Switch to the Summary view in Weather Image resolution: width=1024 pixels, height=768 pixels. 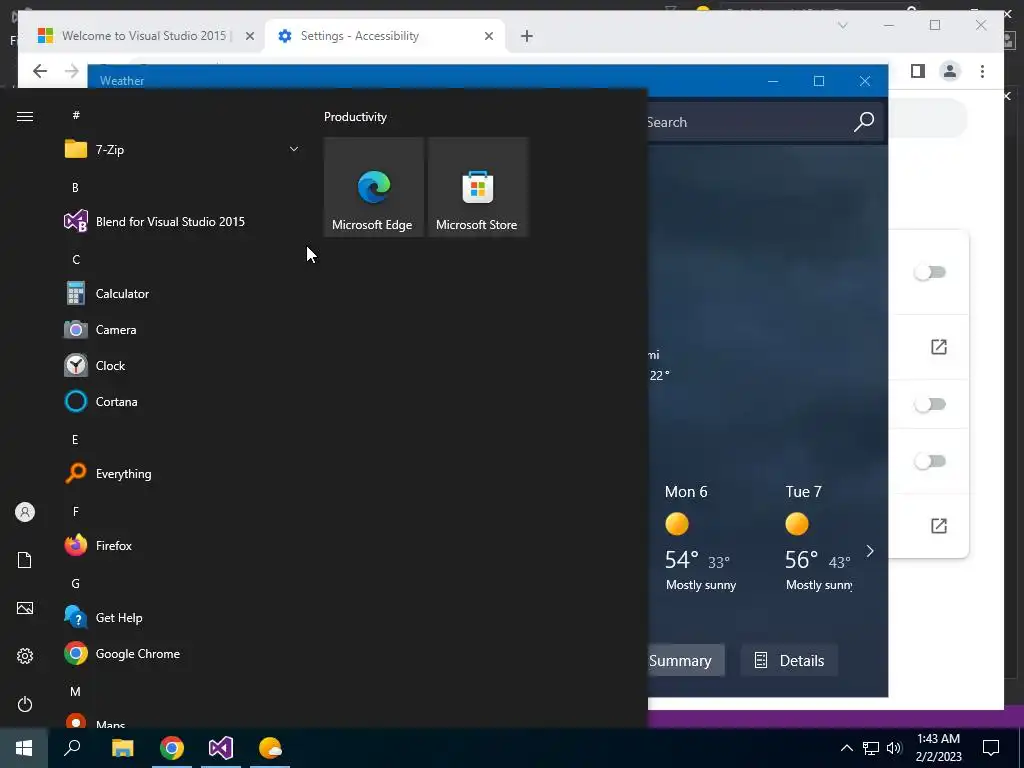pyautogui.click(x=686, y=660)
